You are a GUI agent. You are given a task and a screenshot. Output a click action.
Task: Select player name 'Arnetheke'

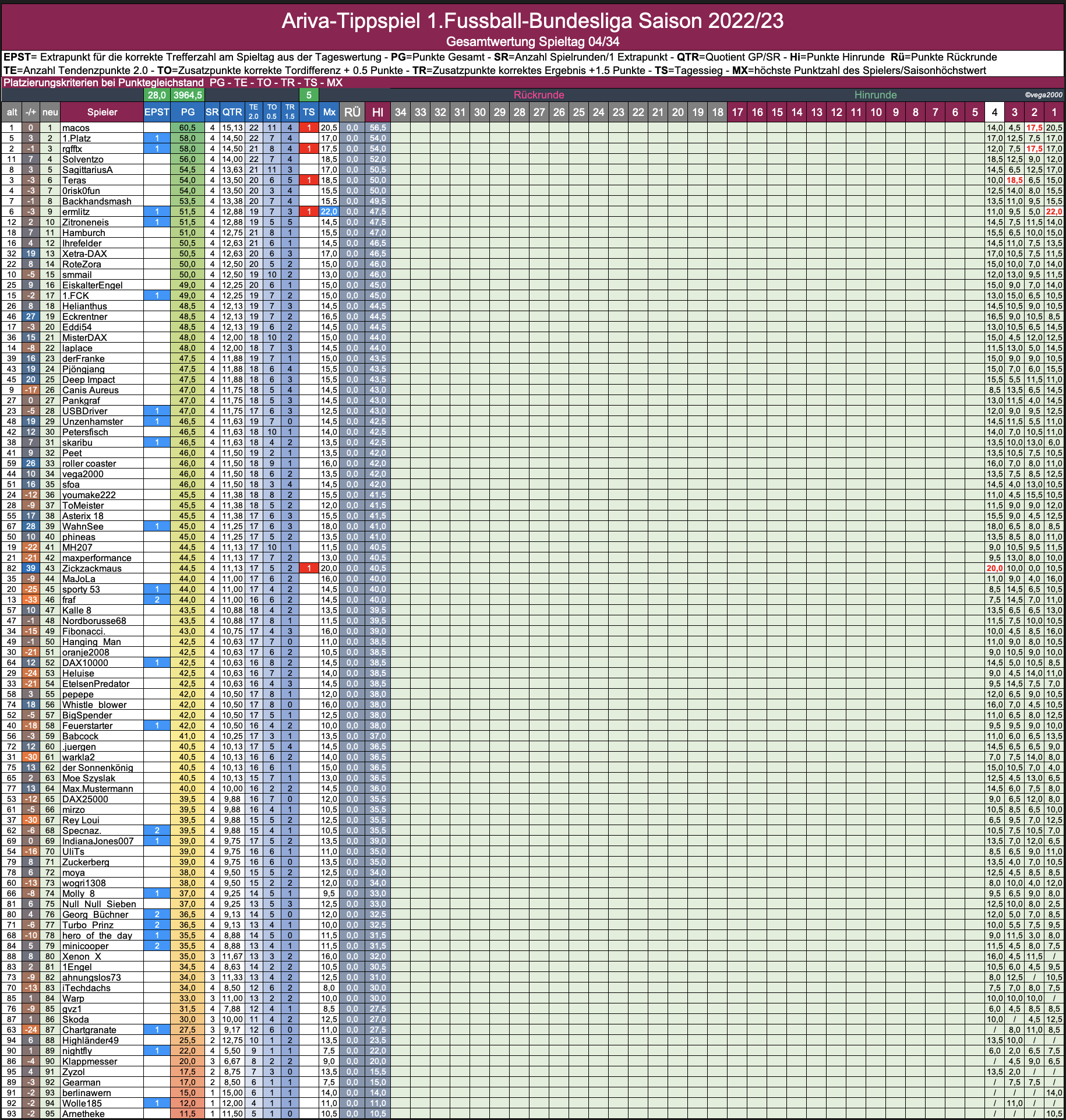point(83,1114)
